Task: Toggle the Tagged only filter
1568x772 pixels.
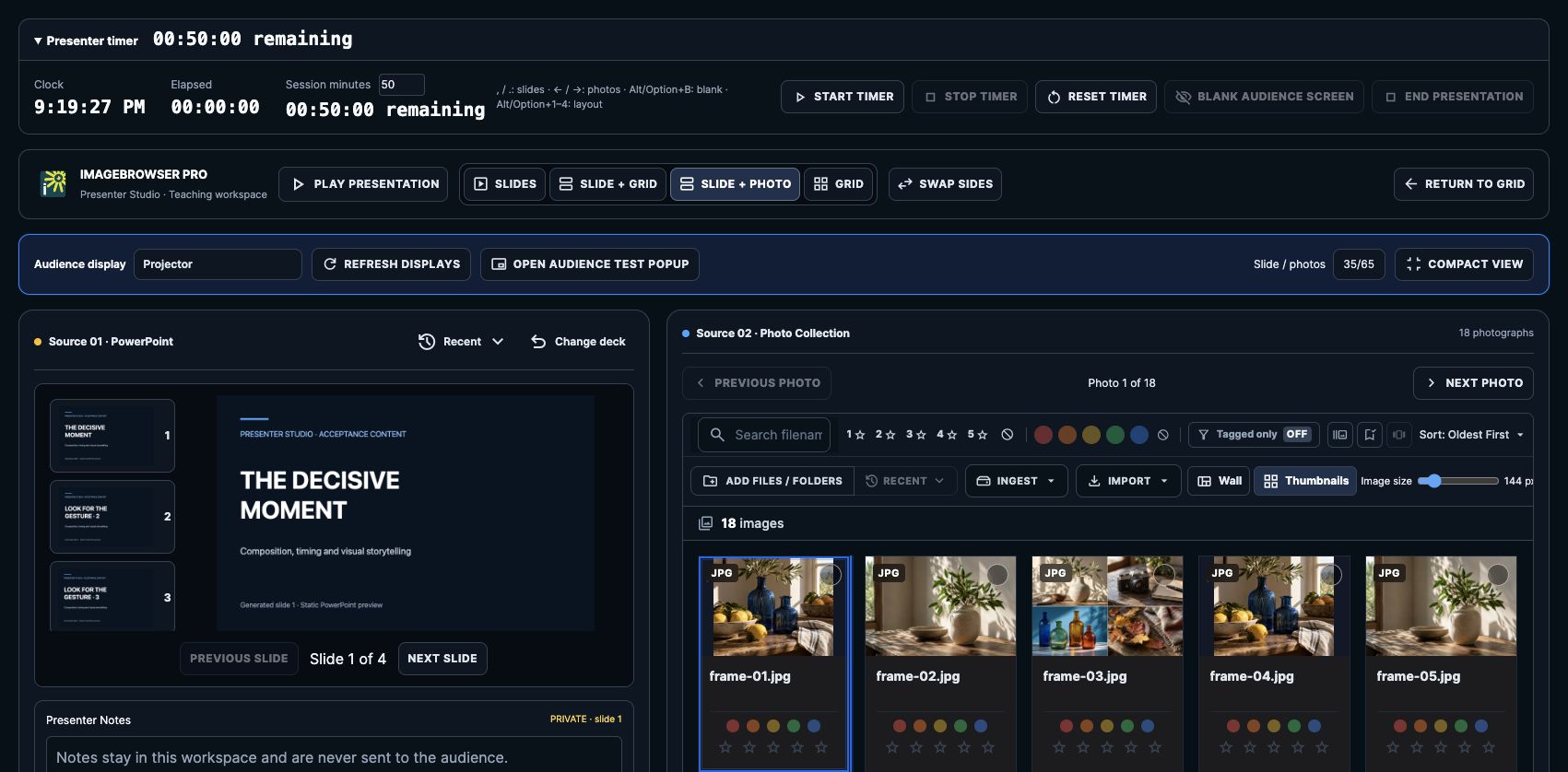Action: coord(1254,435)
